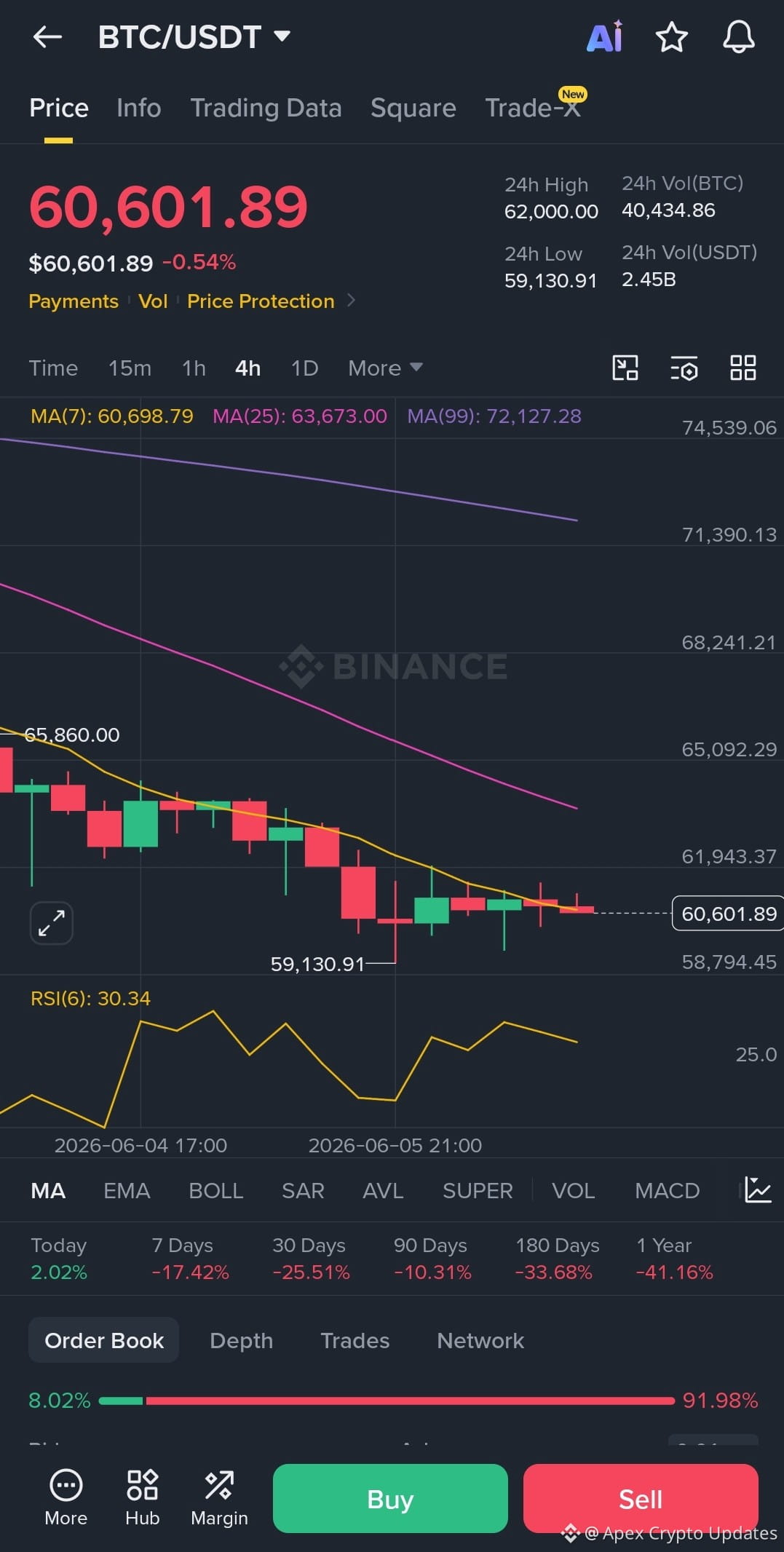Tap the MA(25) value label

pyautogui.click(x=300, y=416)
